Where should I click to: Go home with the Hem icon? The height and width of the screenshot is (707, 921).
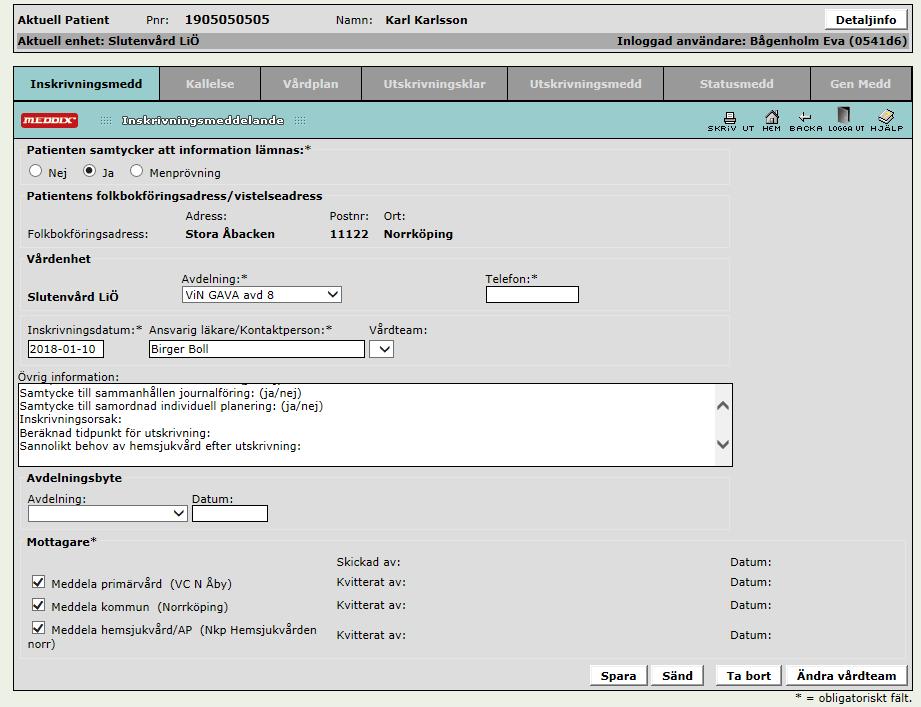[771, 121]
